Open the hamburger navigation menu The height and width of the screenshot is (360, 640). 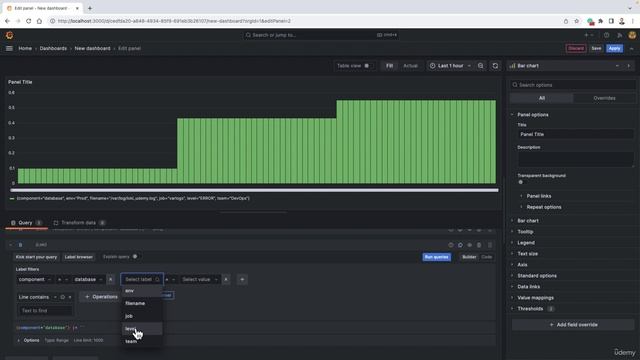pos(9,48)
